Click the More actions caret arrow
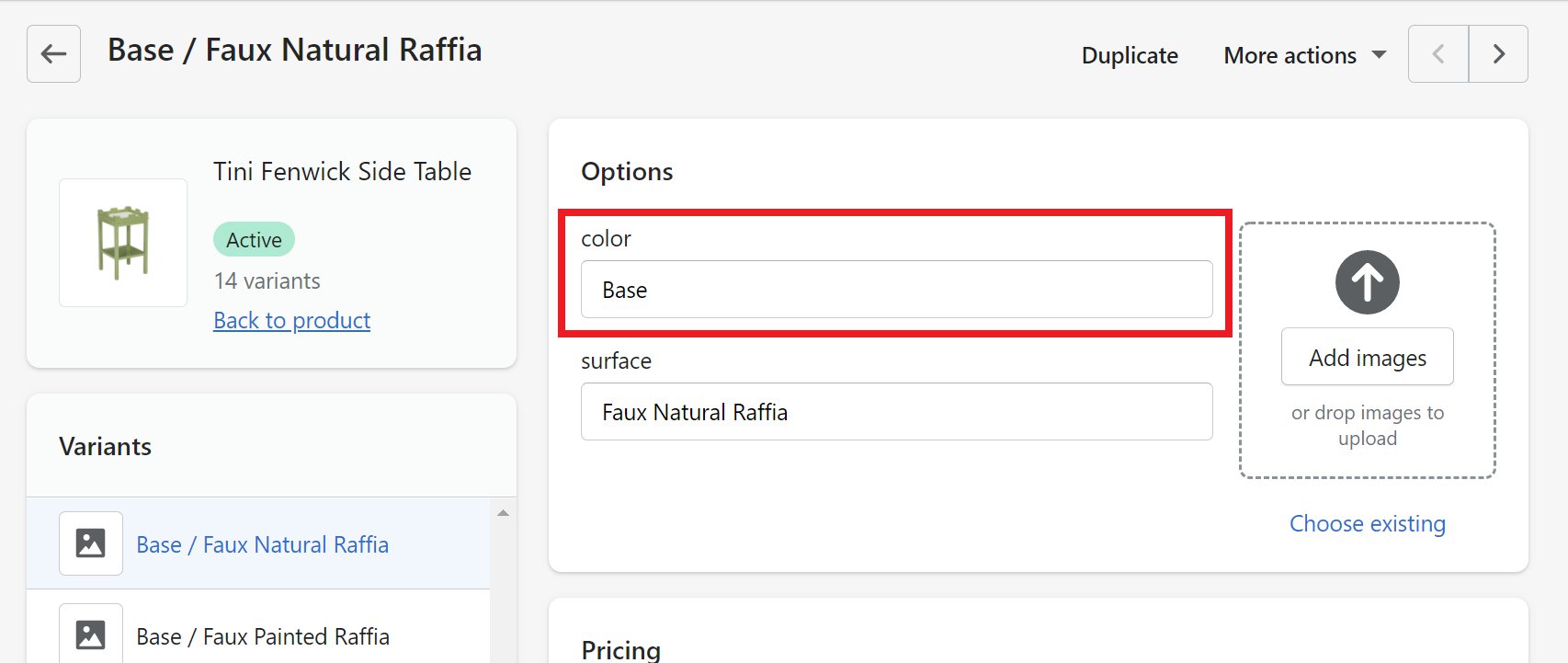The width and height of the screenshot is (1568, 663). tap(1379, 55)
